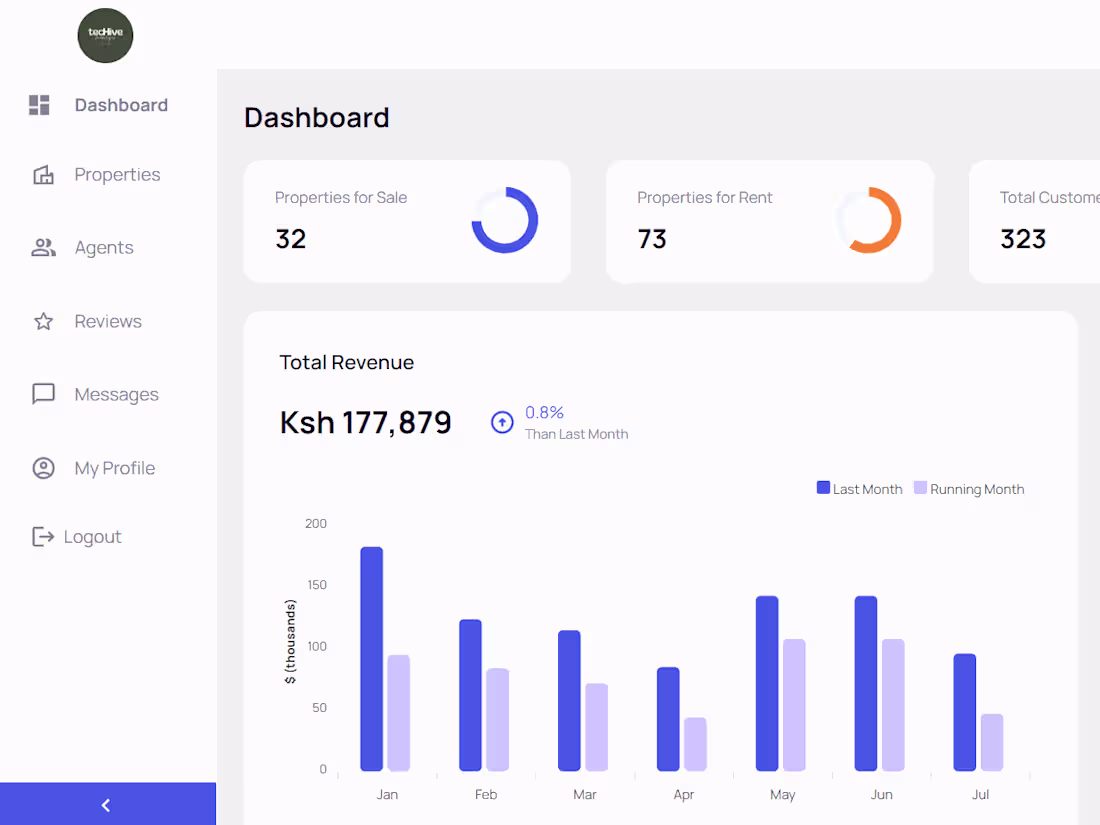
Task: Click the orange Properties for Rent donut
Action: pos(868,220)
